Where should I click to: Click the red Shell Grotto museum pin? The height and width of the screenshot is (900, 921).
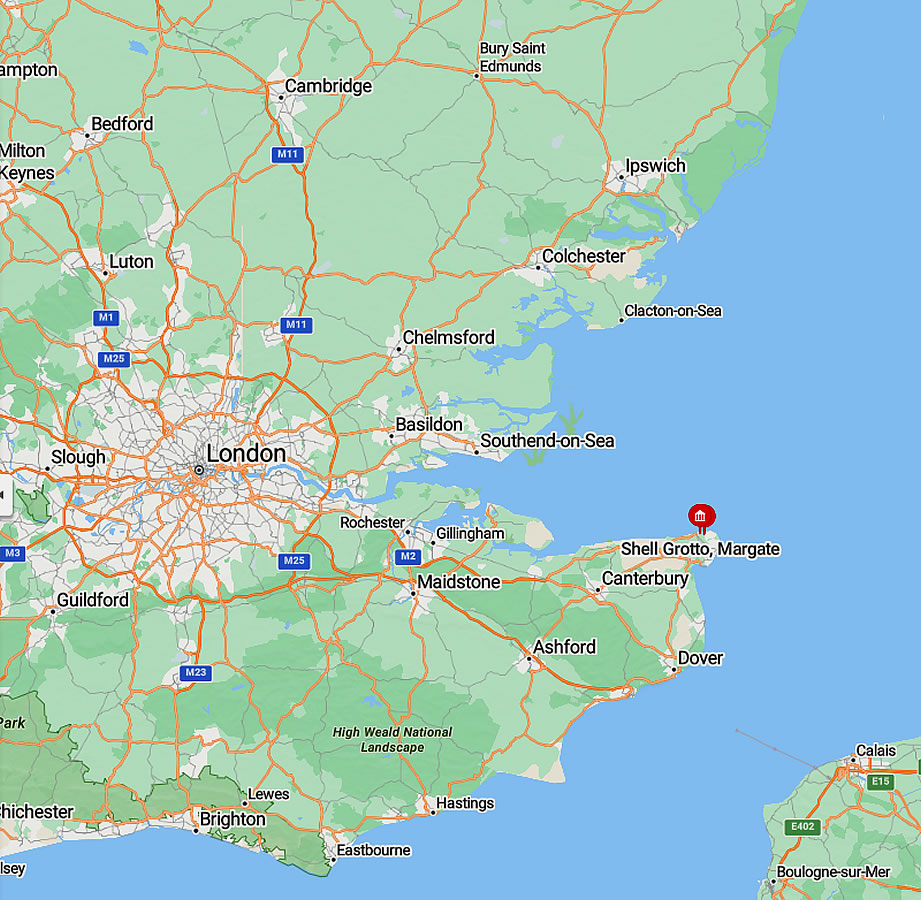(701, 518)
